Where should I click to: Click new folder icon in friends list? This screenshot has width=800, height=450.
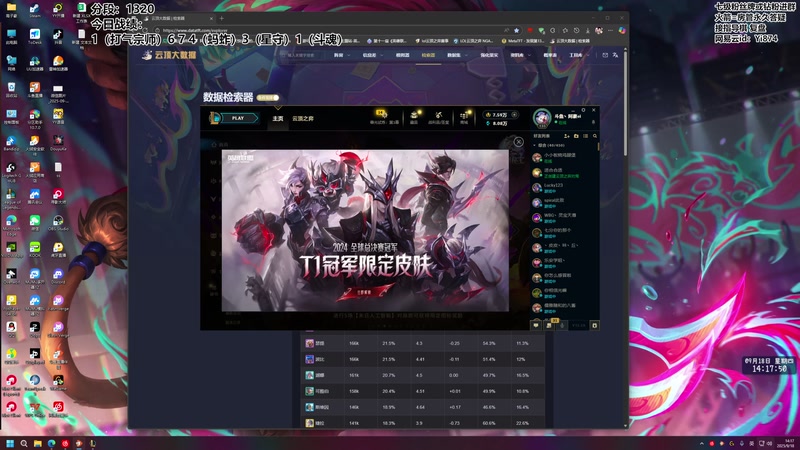(x=576, y=136)
